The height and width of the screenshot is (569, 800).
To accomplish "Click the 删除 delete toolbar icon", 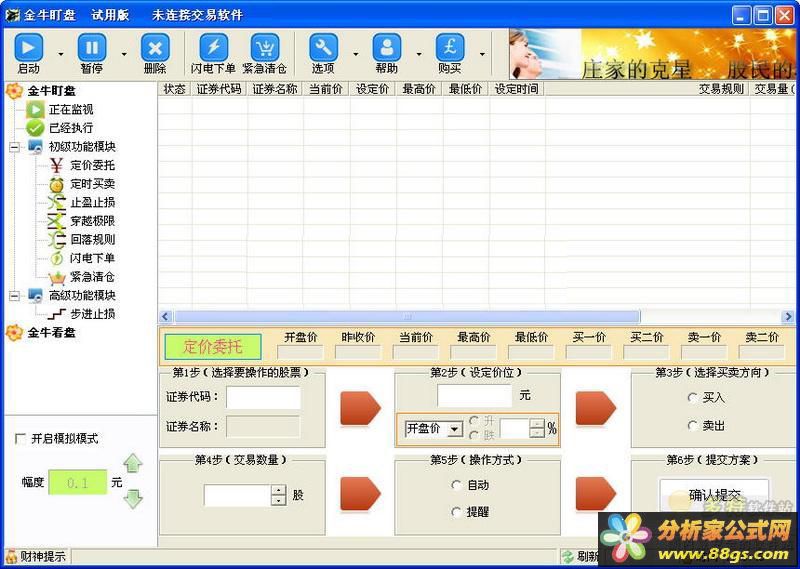I will click(155, 48).
